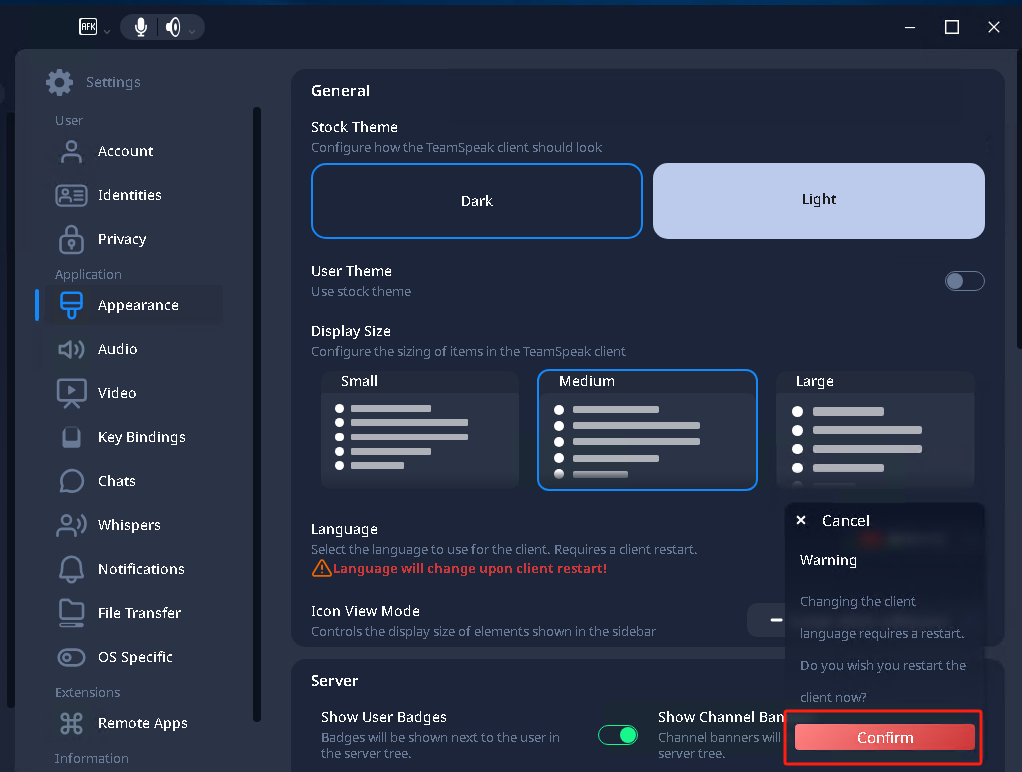Open the Audio settings section

pyautogui.click(x=117, y=349)
